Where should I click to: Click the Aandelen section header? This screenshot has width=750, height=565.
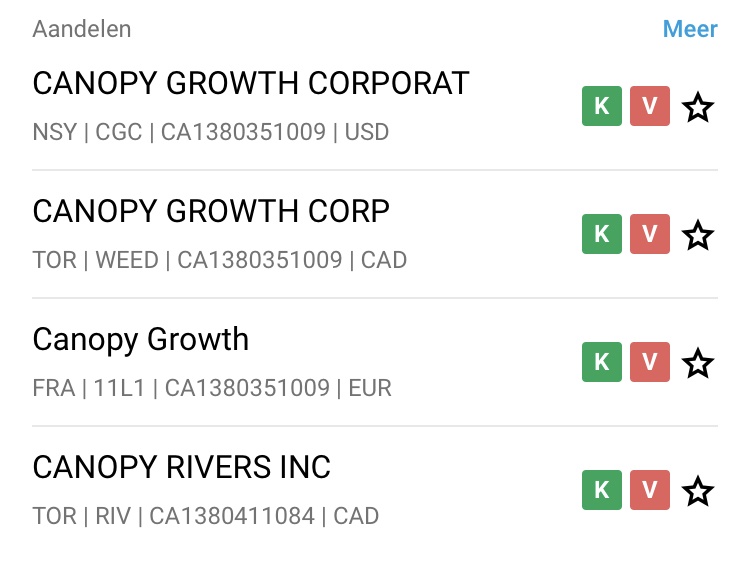point(82,29)
